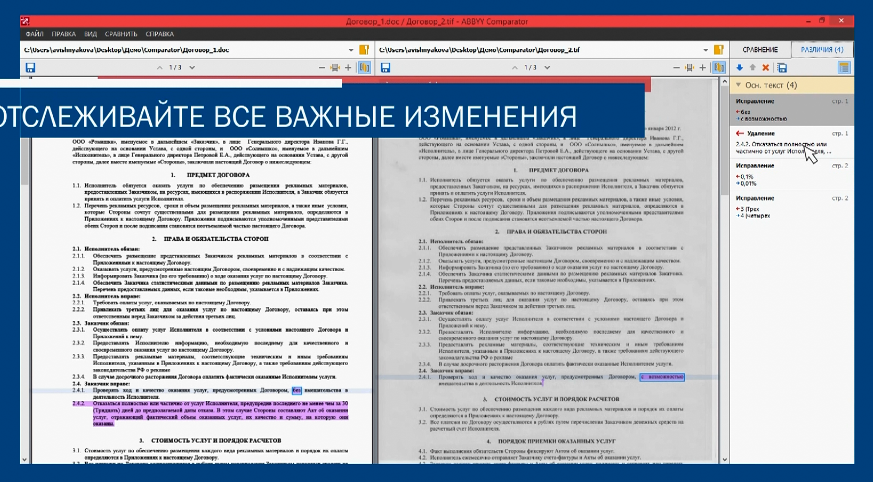Open the ВИД menu
873x482 pixels.
tap(91, 34)
